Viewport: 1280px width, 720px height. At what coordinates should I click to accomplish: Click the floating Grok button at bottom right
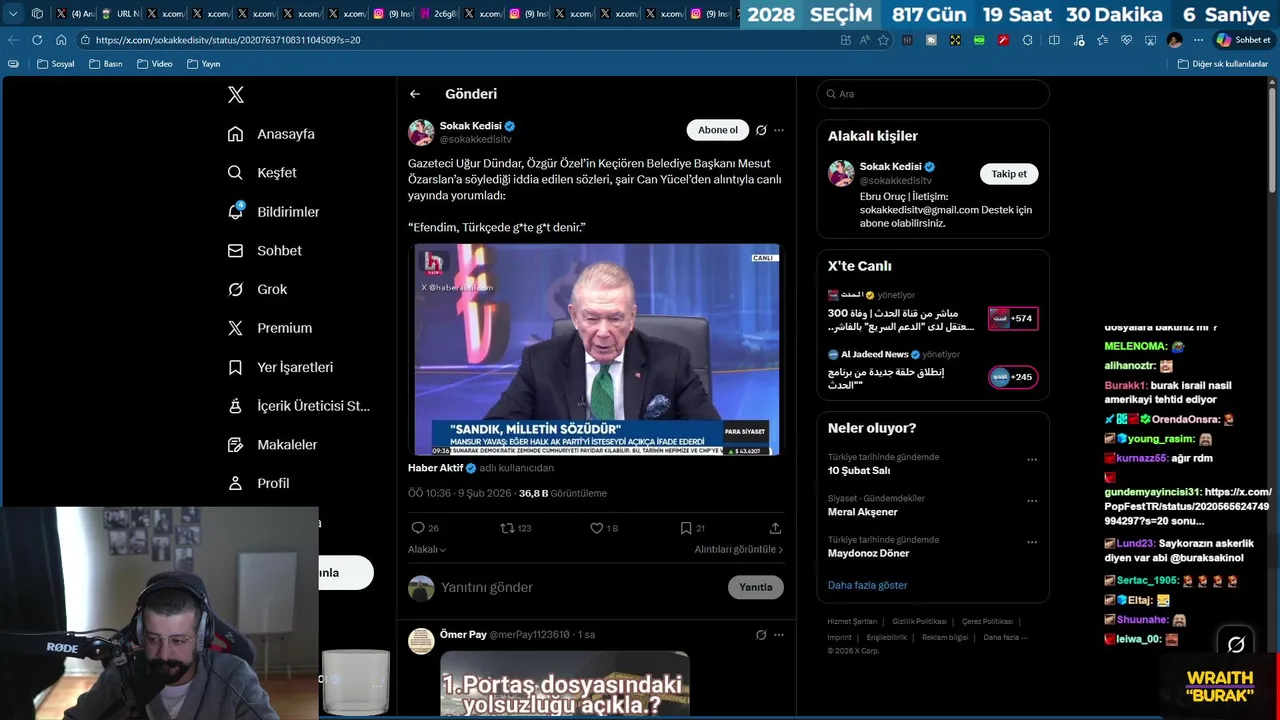[1236, 645]
